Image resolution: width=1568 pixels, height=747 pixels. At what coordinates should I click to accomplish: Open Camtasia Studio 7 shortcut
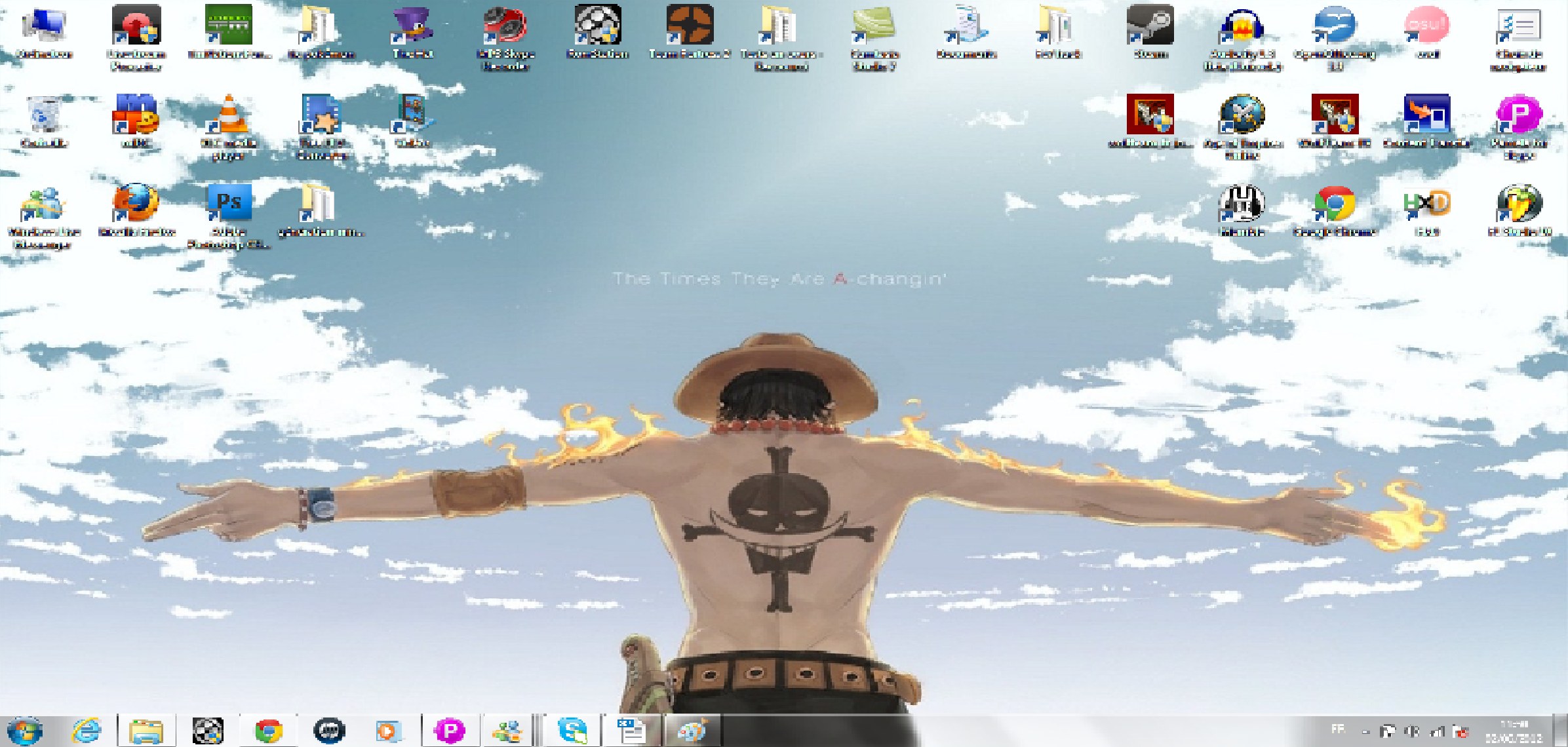pyautogui.click(x=874, y=38)
